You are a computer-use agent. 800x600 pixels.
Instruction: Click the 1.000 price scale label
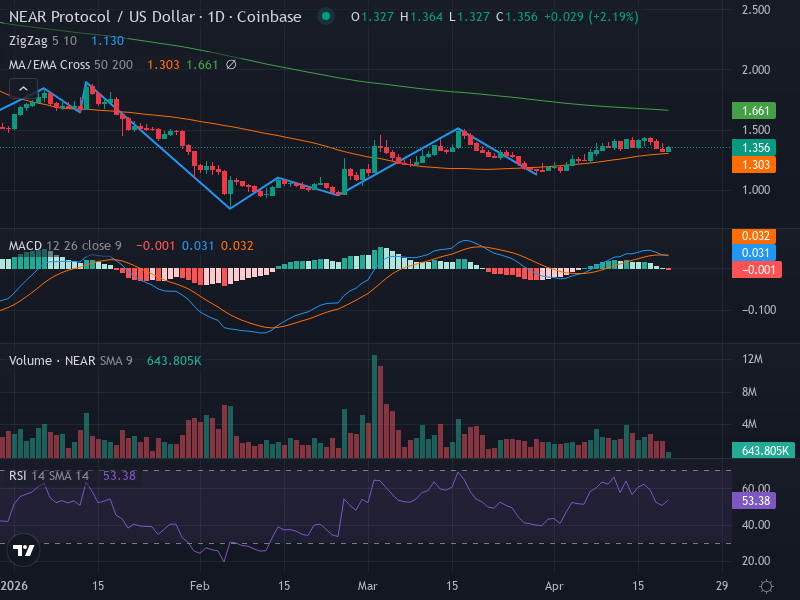(756, 190)
